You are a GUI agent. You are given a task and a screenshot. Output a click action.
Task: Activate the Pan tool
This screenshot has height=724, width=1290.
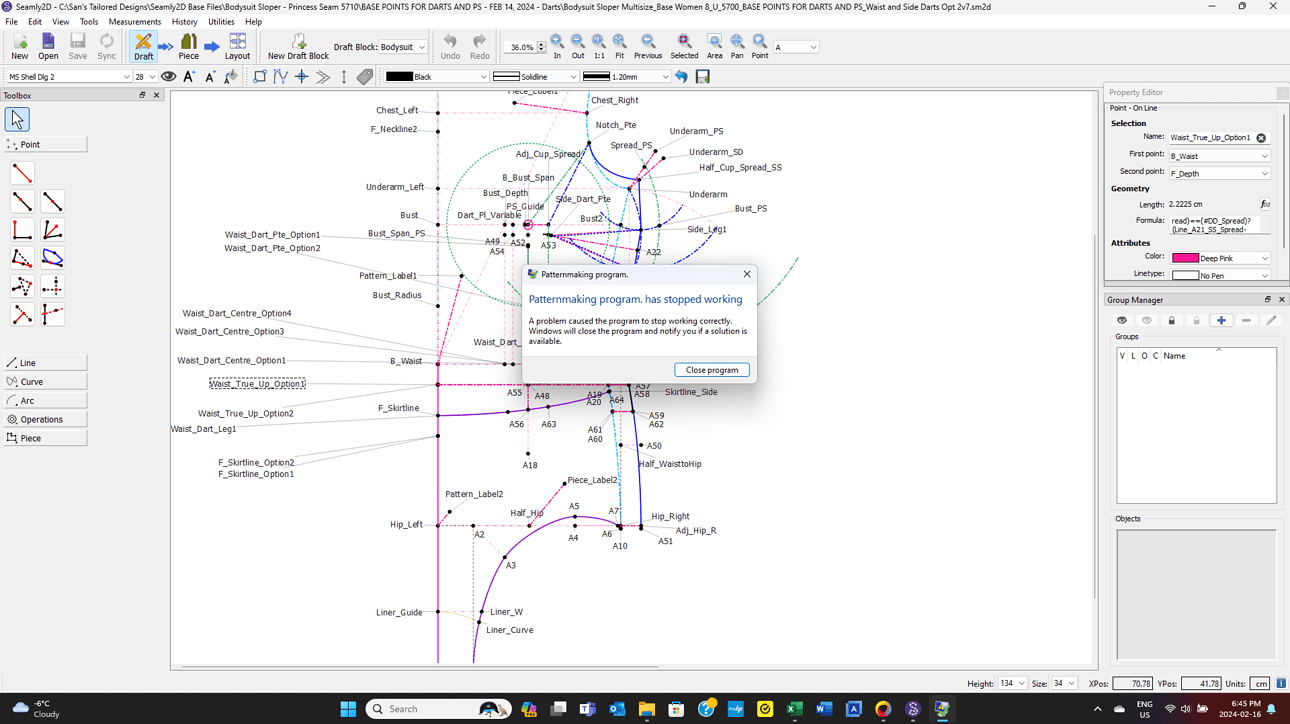tap(737, 46)
